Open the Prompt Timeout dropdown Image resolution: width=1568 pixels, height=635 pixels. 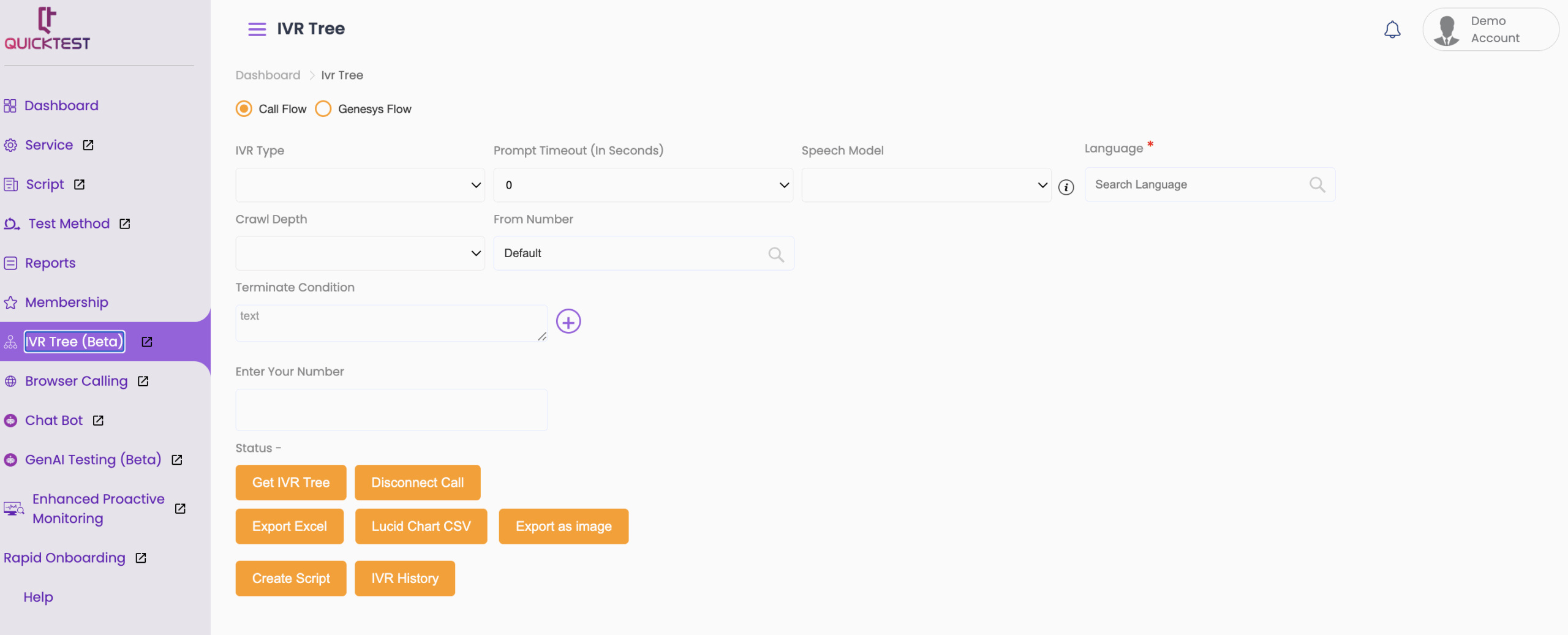click(x=643, y=185)
